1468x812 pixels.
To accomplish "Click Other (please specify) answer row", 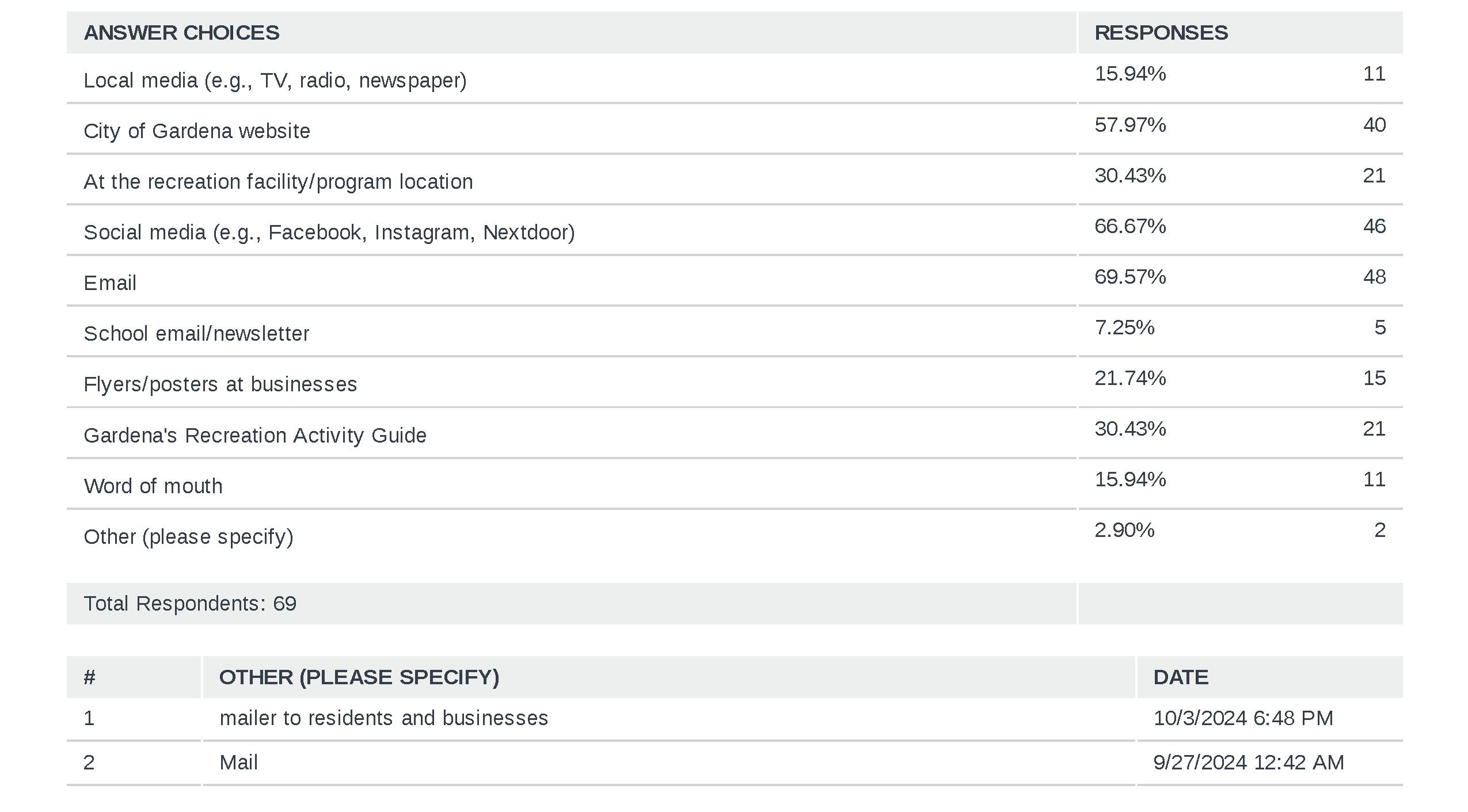I will (188, 537).
